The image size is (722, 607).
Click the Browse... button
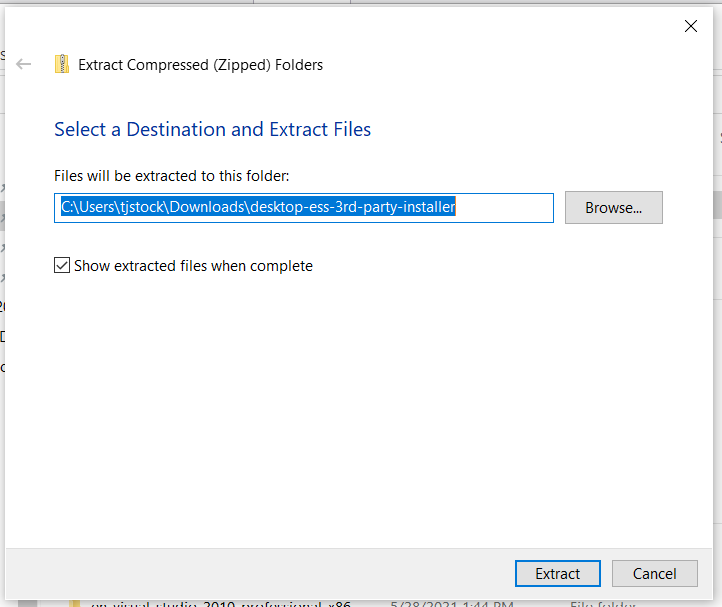(x=613, y=208)
